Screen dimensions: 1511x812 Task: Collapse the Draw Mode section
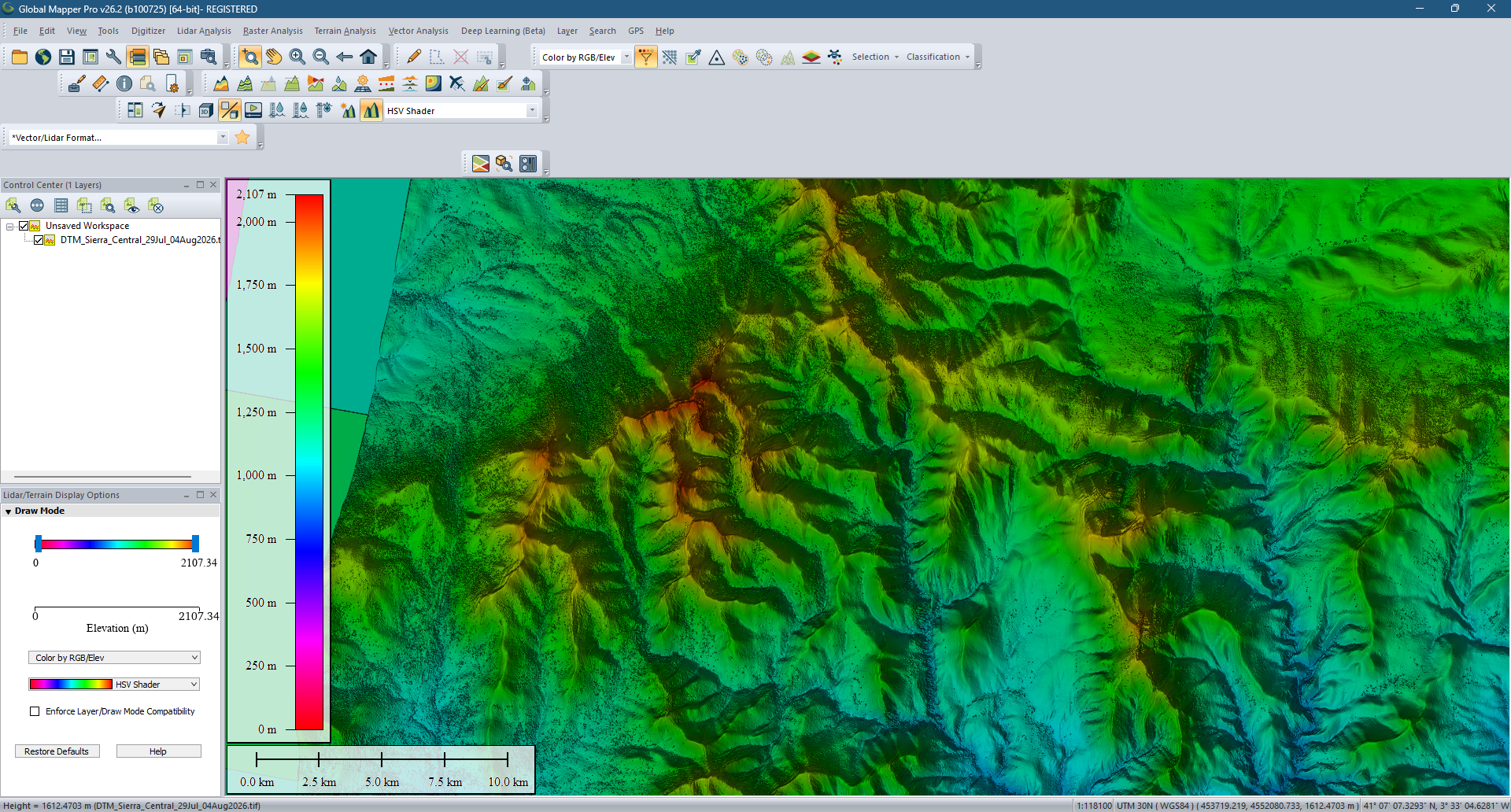[x=9, y=511]
